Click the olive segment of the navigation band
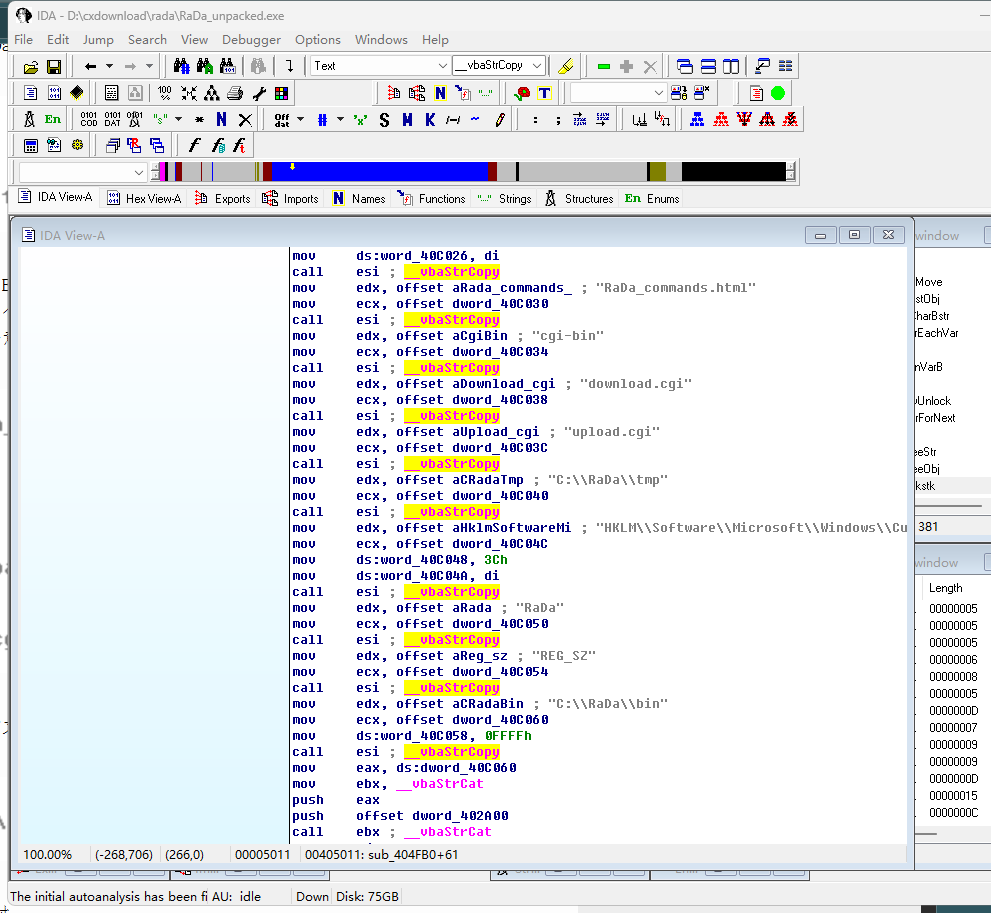This screenshot has width=991, height=913. coord(657,172)
